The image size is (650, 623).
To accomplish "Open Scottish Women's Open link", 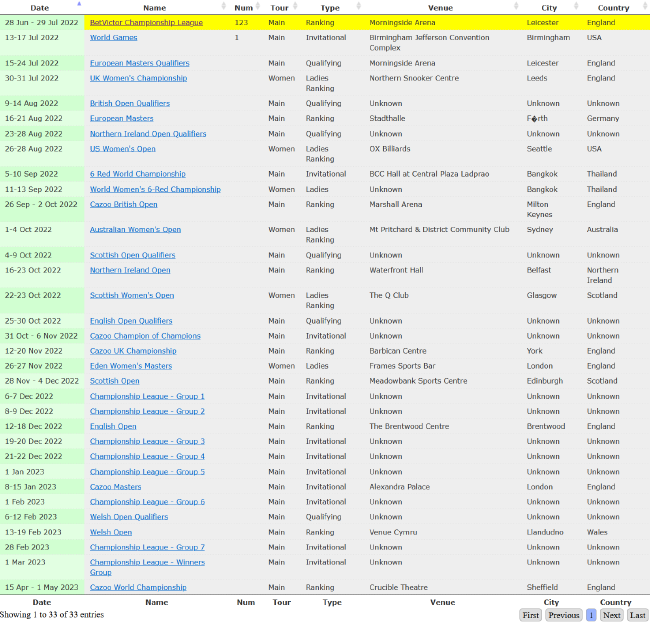I will click(132, 295).
